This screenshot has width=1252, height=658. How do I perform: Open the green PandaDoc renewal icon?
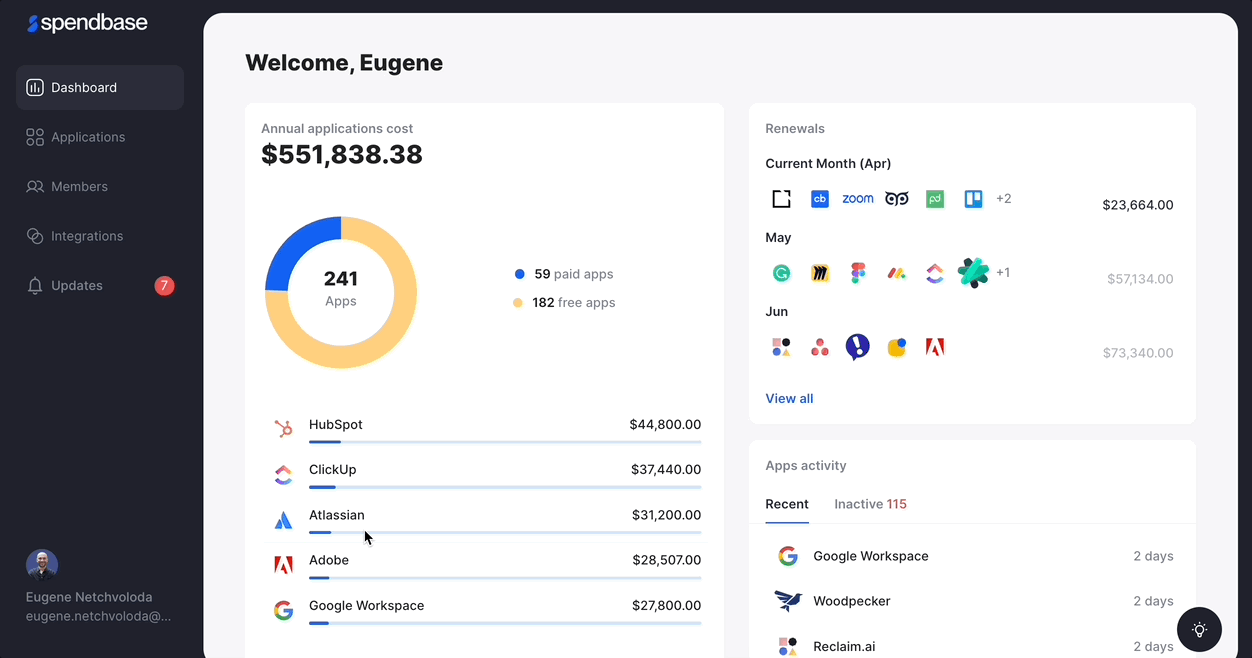pyautogui.click(x=935, y=199)
